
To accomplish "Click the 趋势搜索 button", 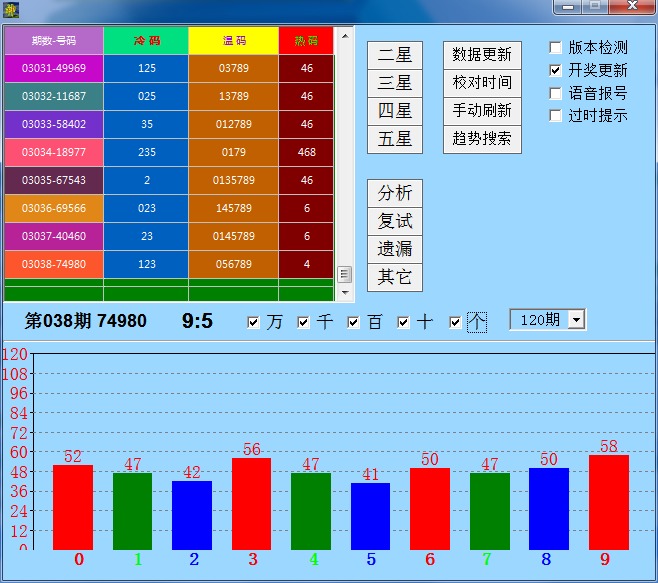I will tap(482, 139).
